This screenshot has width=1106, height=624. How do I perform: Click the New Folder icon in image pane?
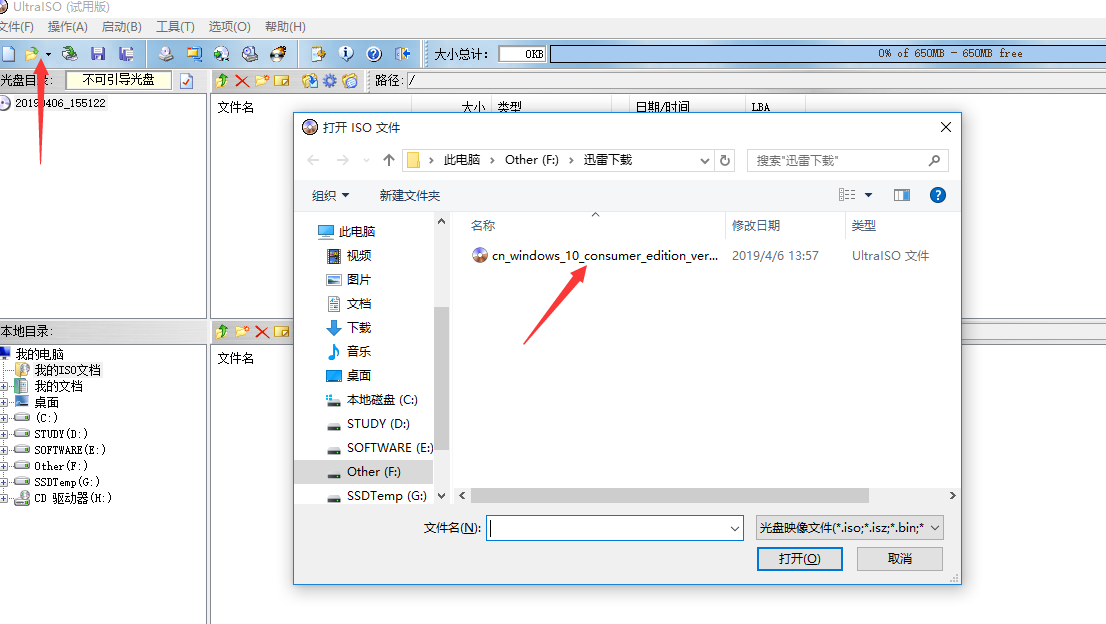(262, 81)
